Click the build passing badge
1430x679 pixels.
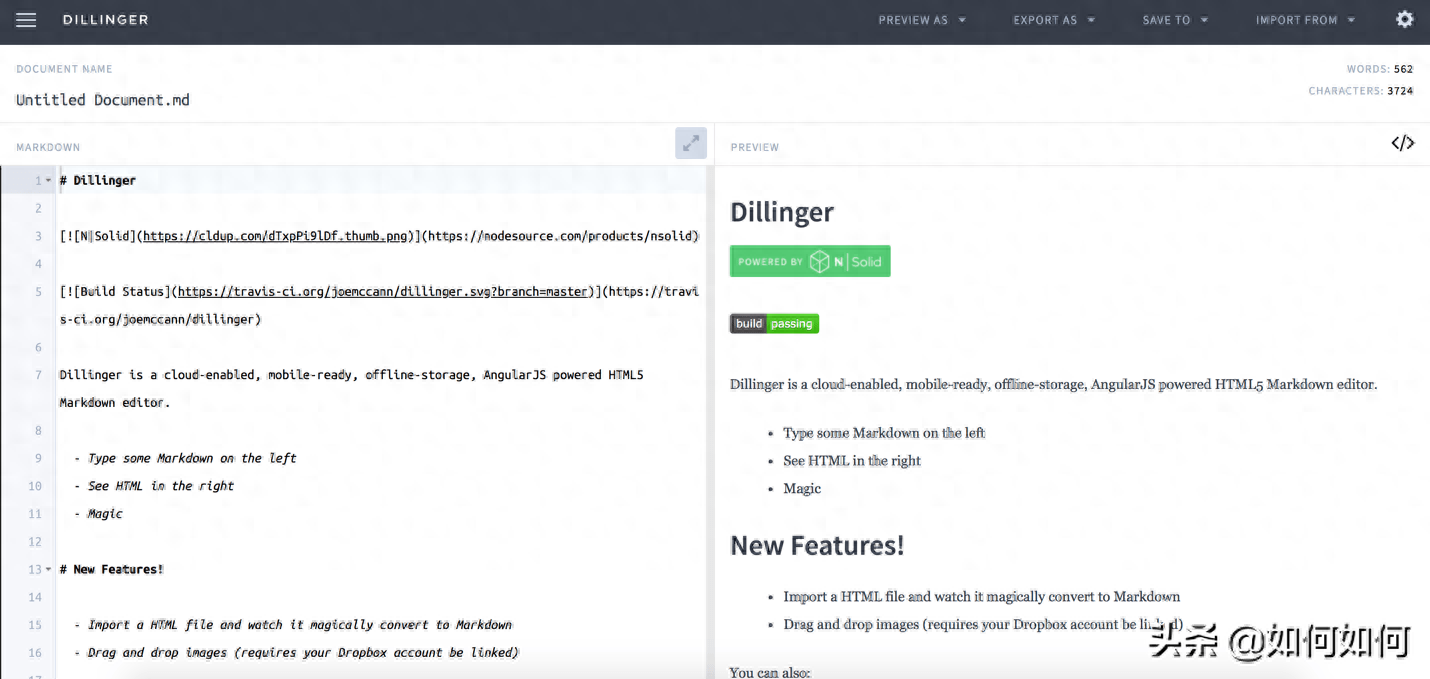[x=774, y=324]
